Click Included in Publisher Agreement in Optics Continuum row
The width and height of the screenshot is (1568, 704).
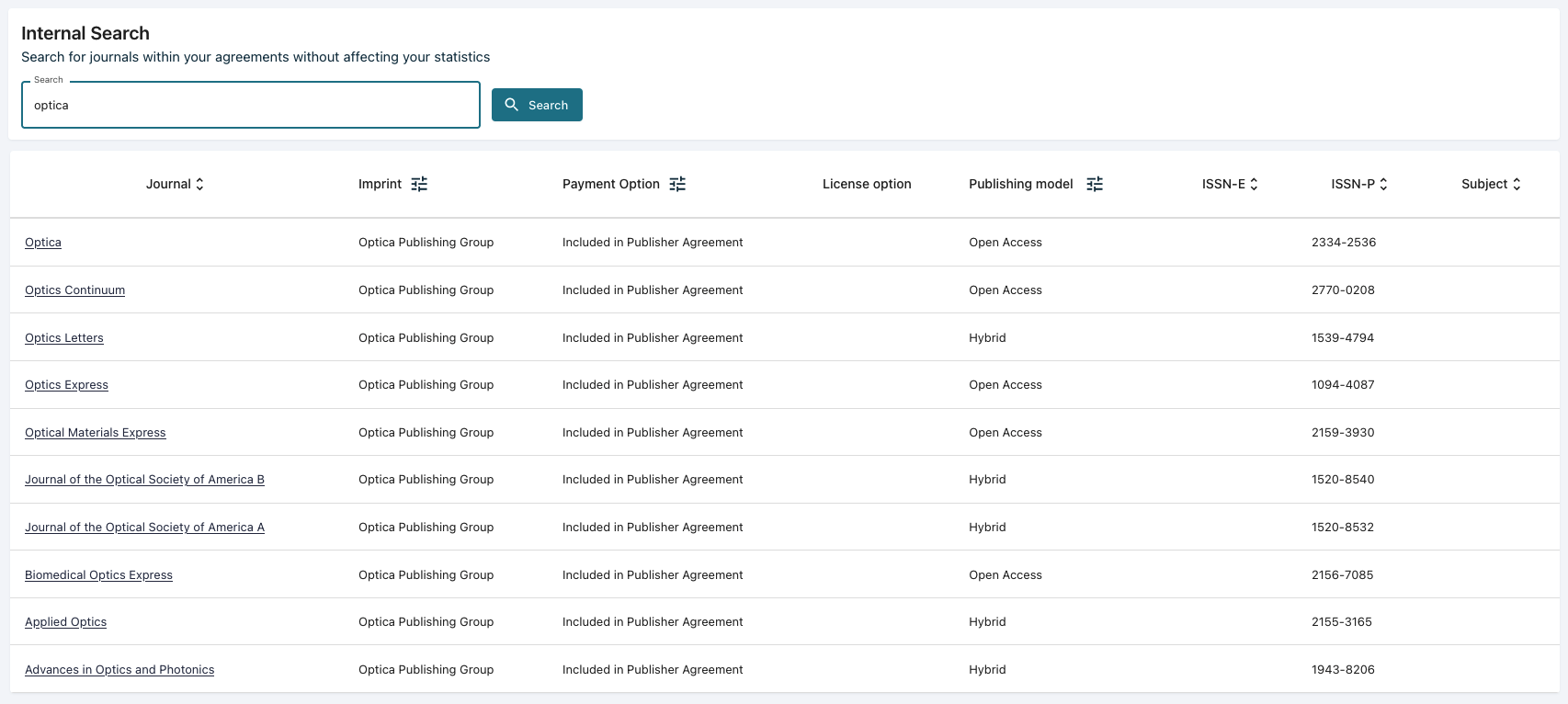[x=653, y=290]
